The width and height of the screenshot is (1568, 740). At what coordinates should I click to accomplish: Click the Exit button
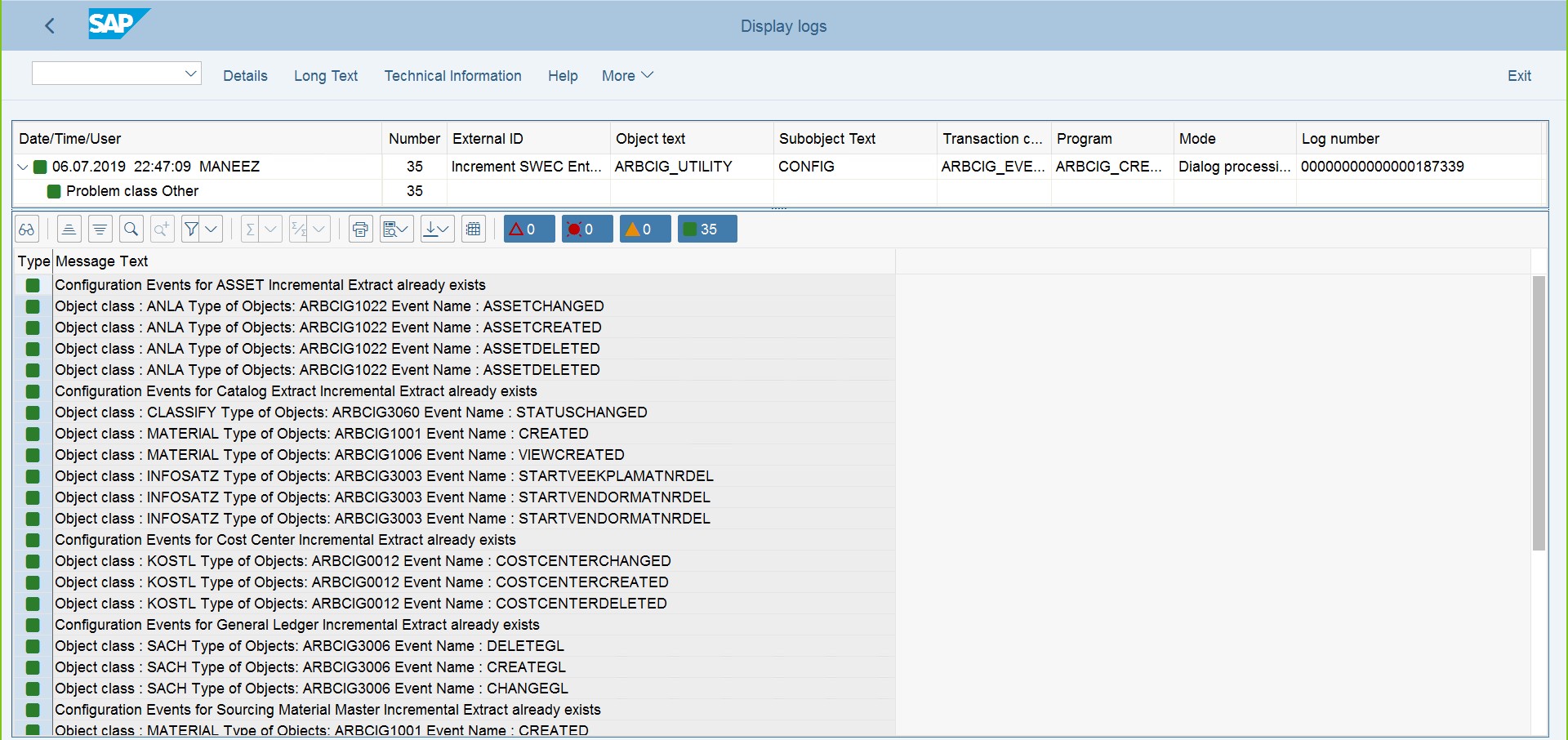coord(1519,75)
